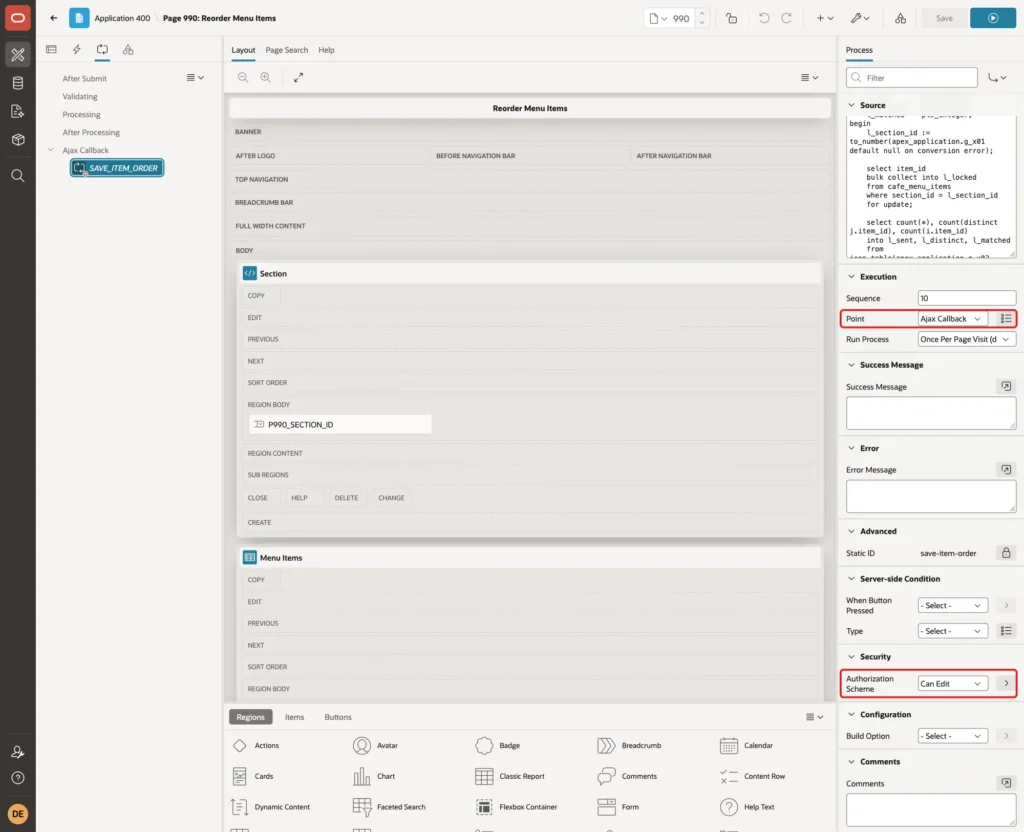Screen dimensions: 1024x832
Task: Select the SAVE_ITEM_ORDER process
Action: tap(117, 168)
